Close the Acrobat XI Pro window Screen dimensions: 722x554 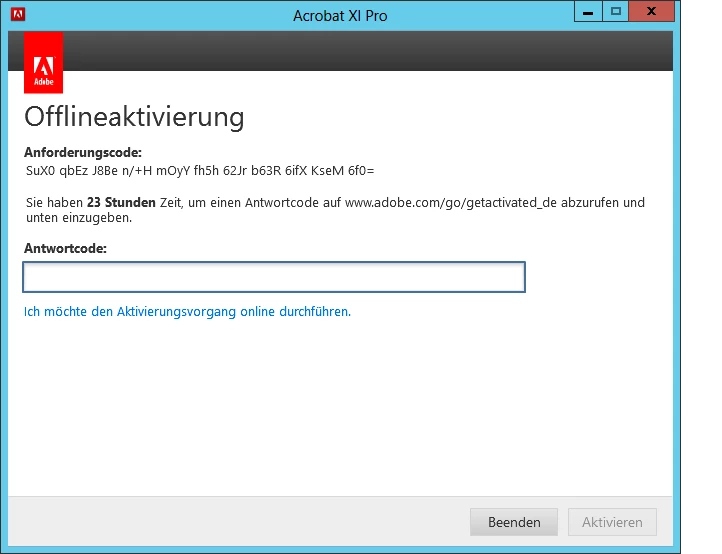click(652, 12)
